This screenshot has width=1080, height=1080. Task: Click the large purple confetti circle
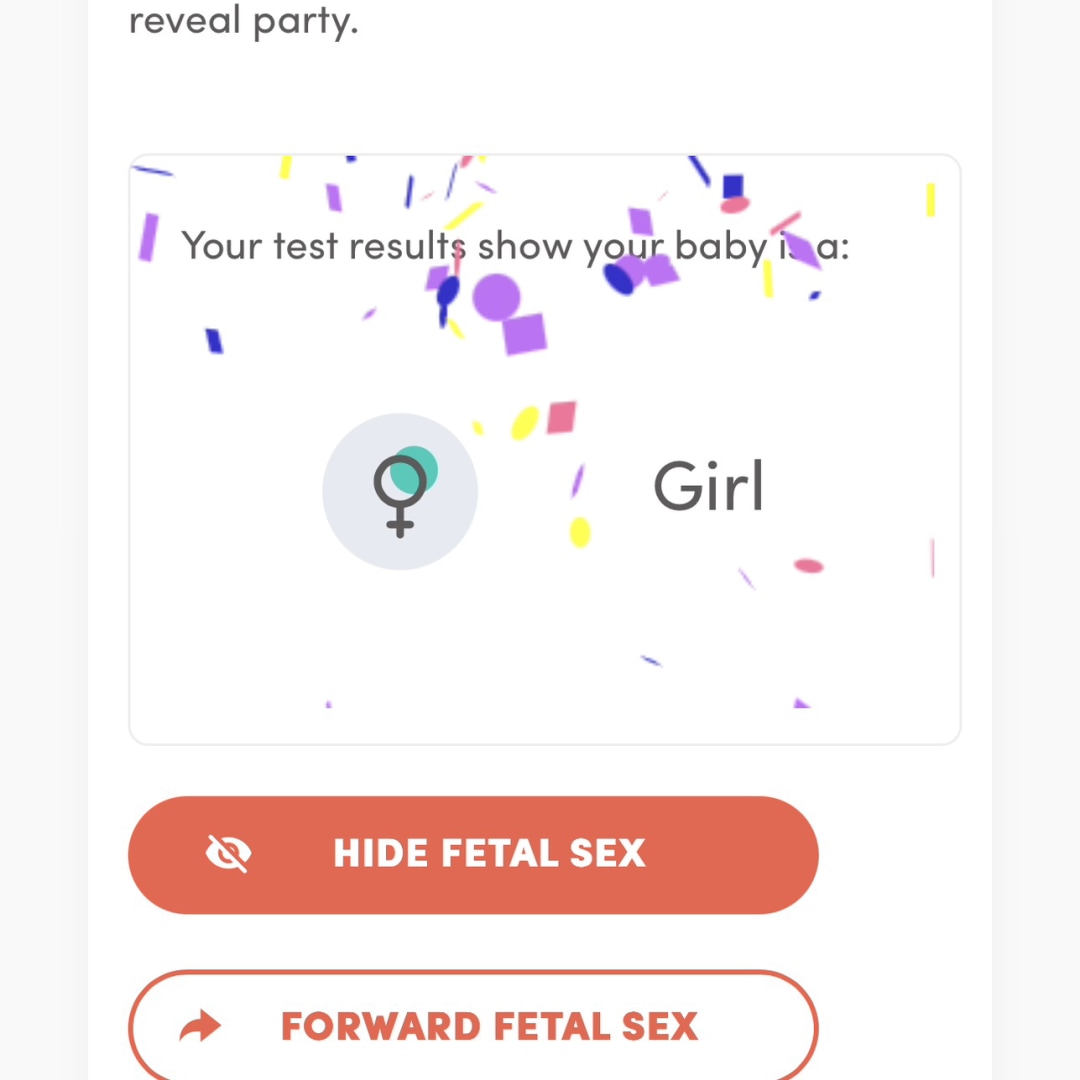[496, 298]
